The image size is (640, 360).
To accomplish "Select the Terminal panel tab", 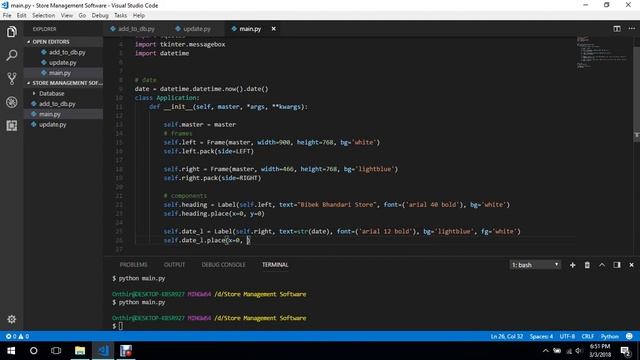I will tap(275, 265).
